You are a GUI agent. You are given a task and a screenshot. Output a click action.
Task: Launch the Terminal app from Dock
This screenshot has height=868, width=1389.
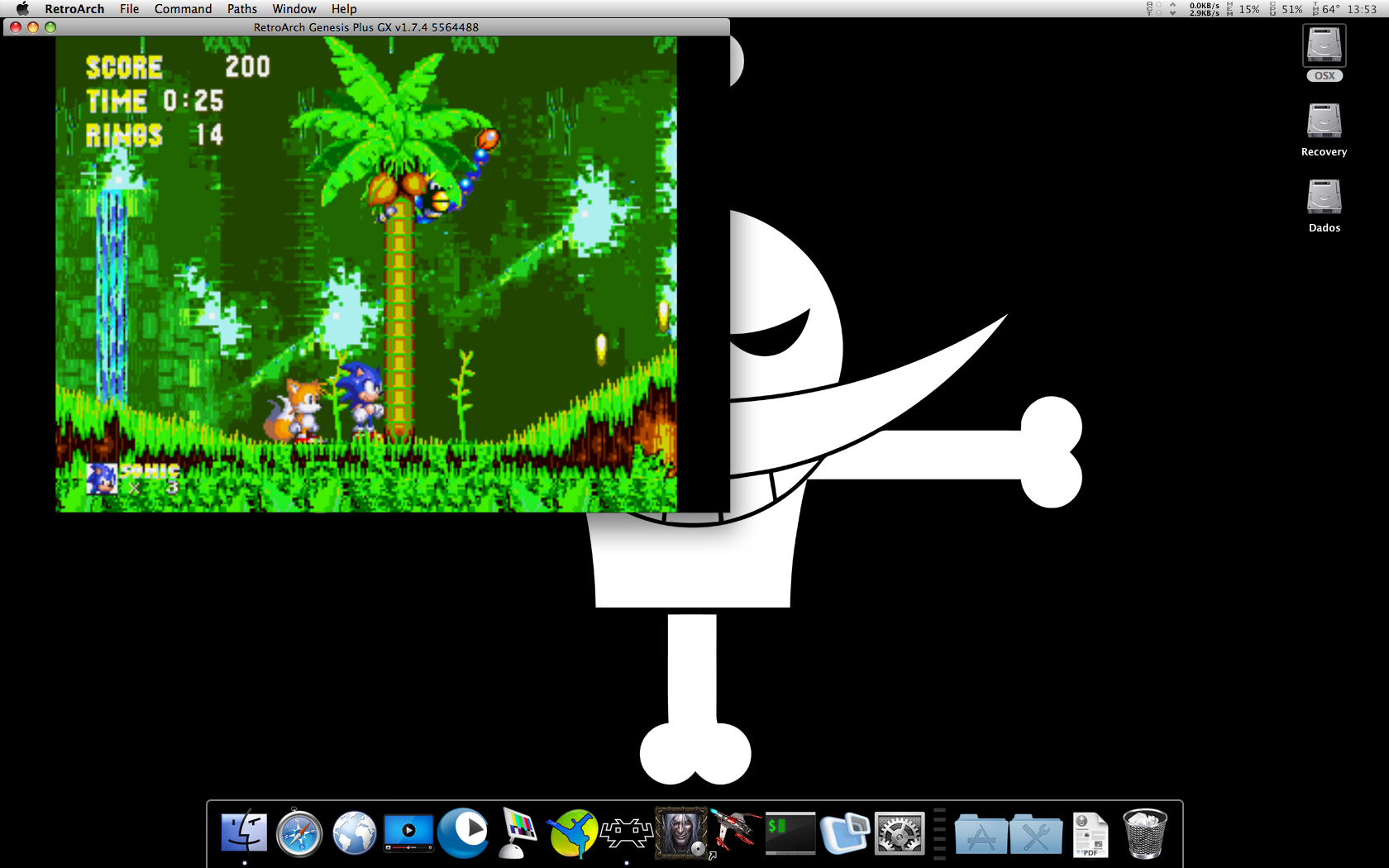pyautogui.click(x=790, y=832)
